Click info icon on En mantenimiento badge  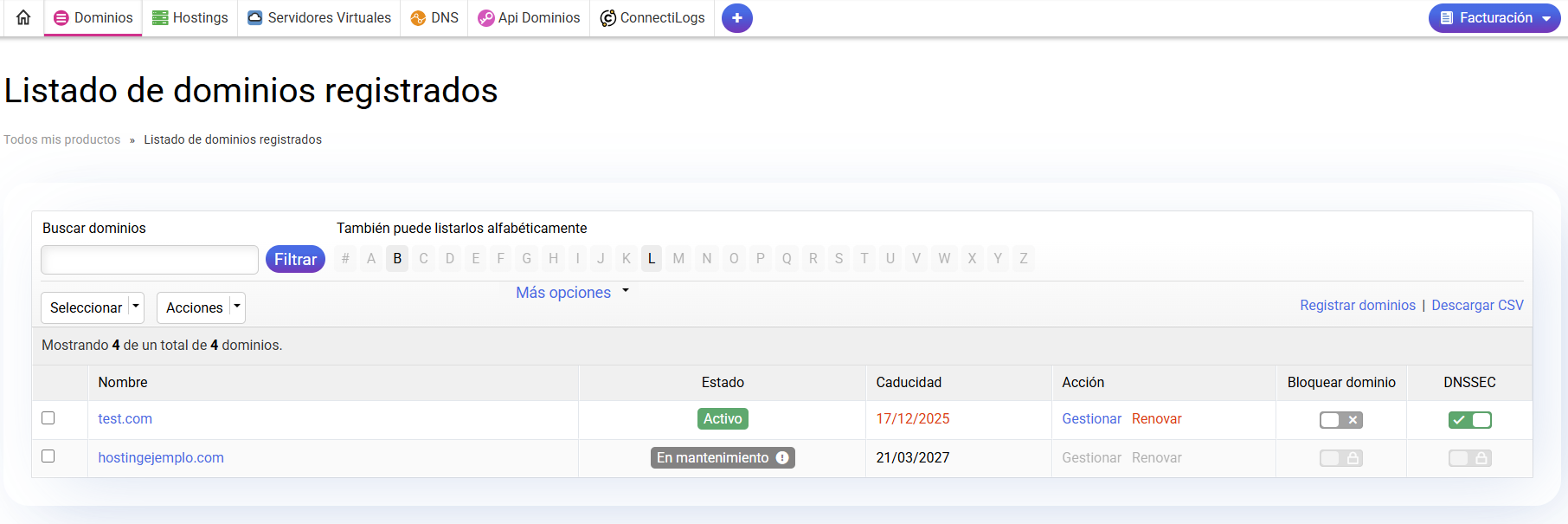pyautogui.click(x=782, y=457)
